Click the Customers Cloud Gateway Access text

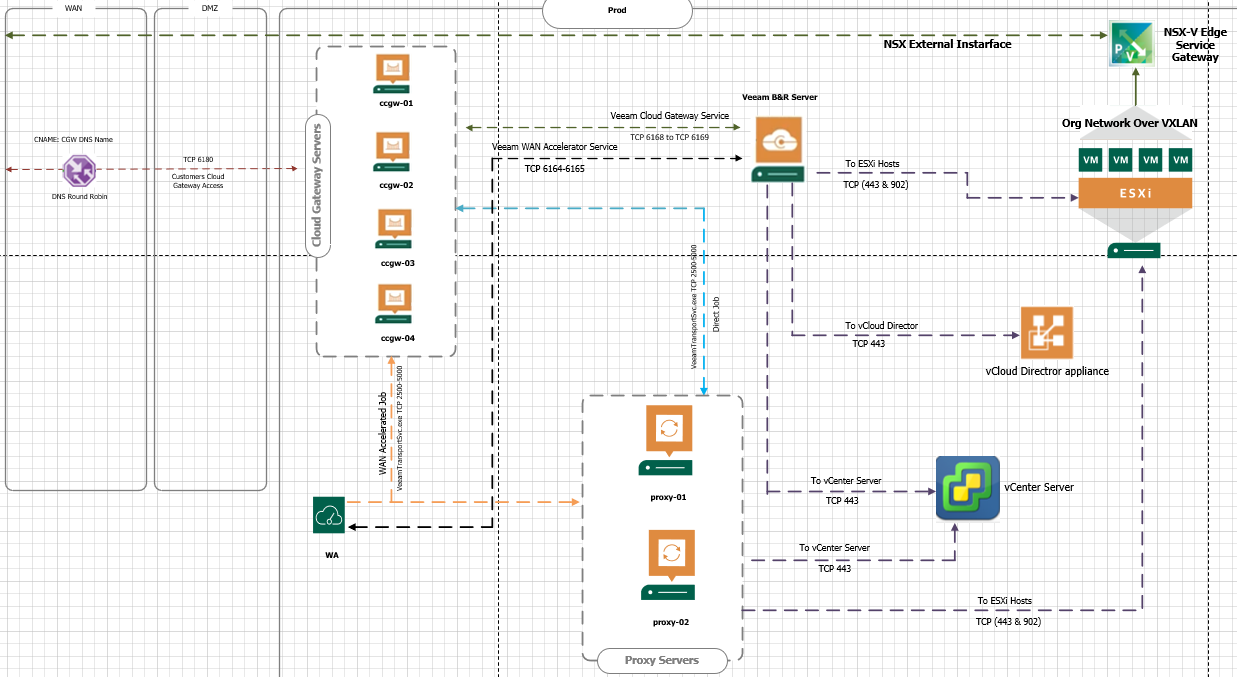pos(198,181)
